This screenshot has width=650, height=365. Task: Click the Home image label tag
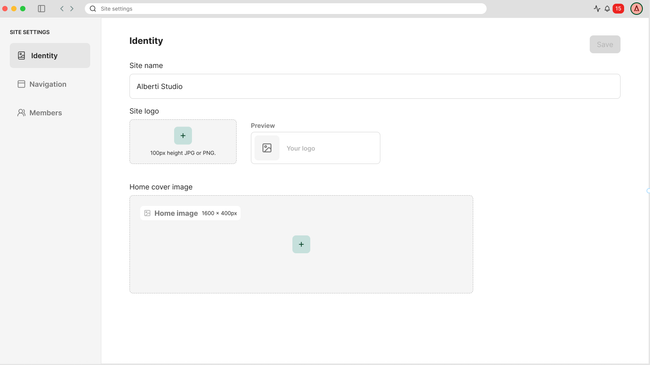190,213
